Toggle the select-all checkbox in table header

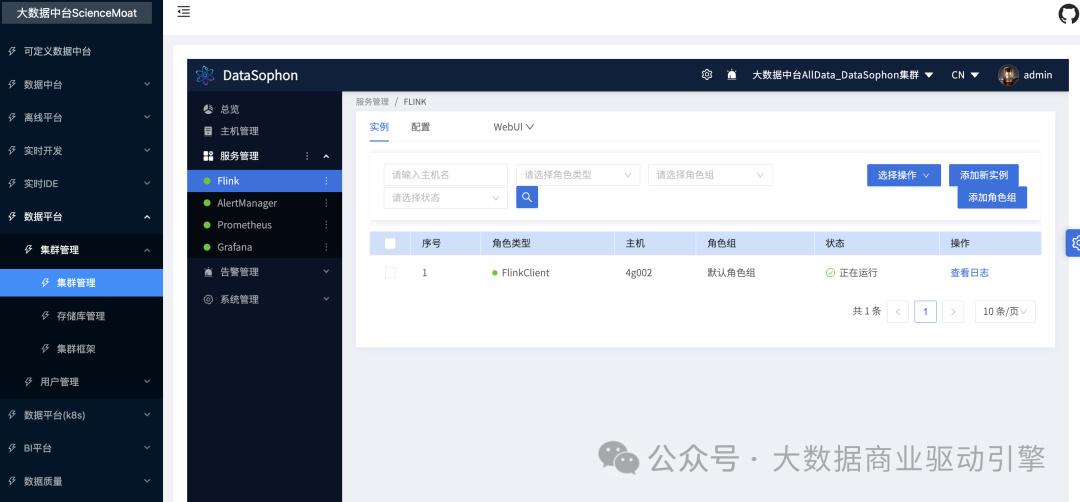coord(390,243)
